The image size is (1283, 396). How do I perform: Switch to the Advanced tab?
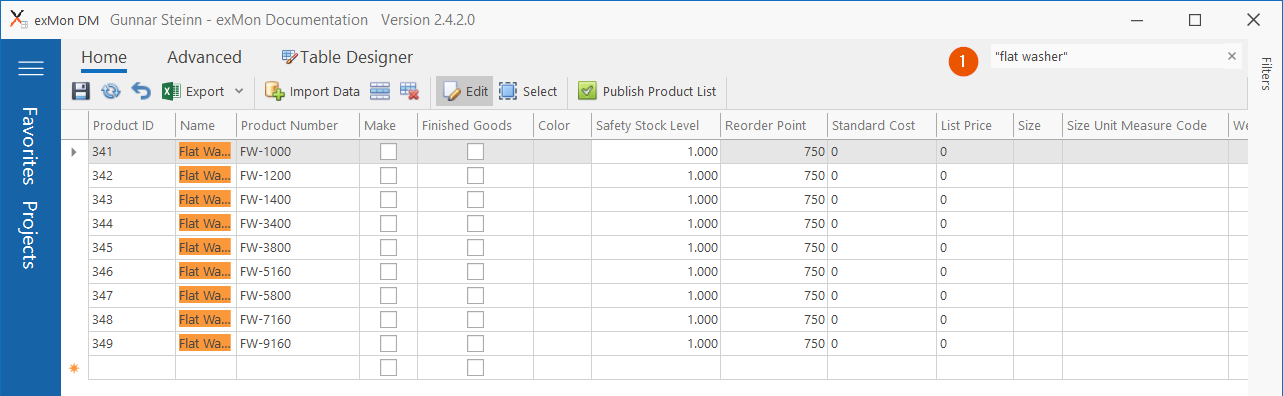[x=204, y=57]
